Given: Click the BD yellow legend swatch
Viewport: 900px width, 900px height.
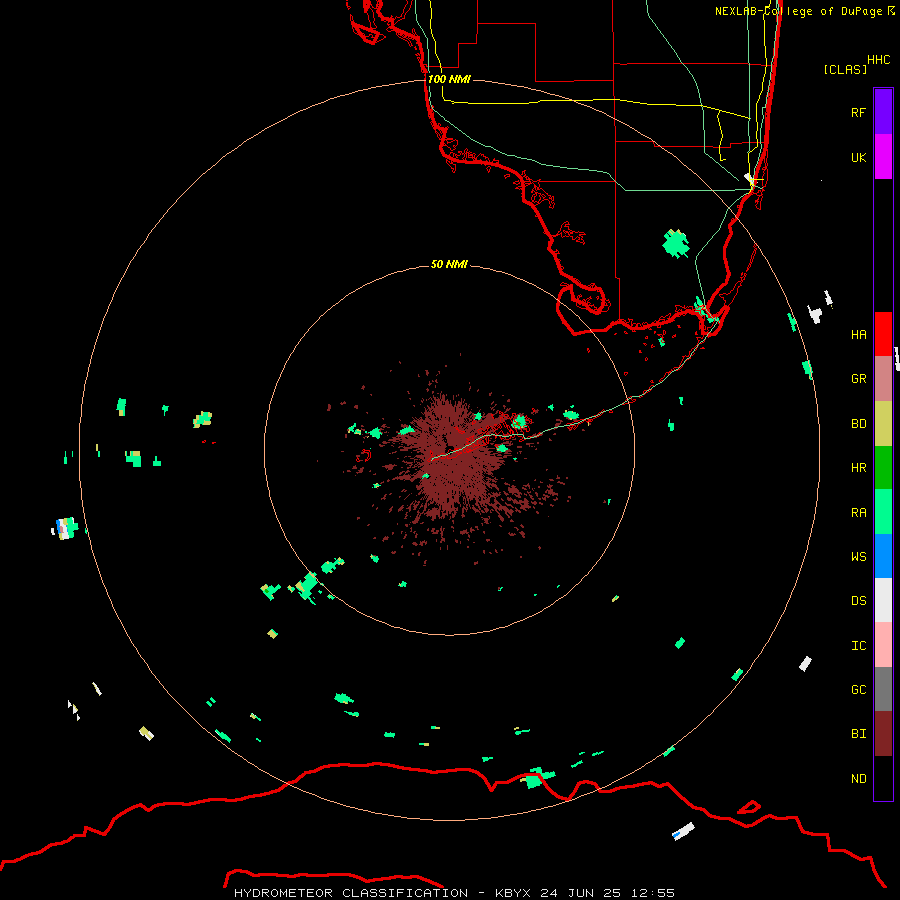Looking at the screenshot, I should pyautogui.click(x=883, y=423).
